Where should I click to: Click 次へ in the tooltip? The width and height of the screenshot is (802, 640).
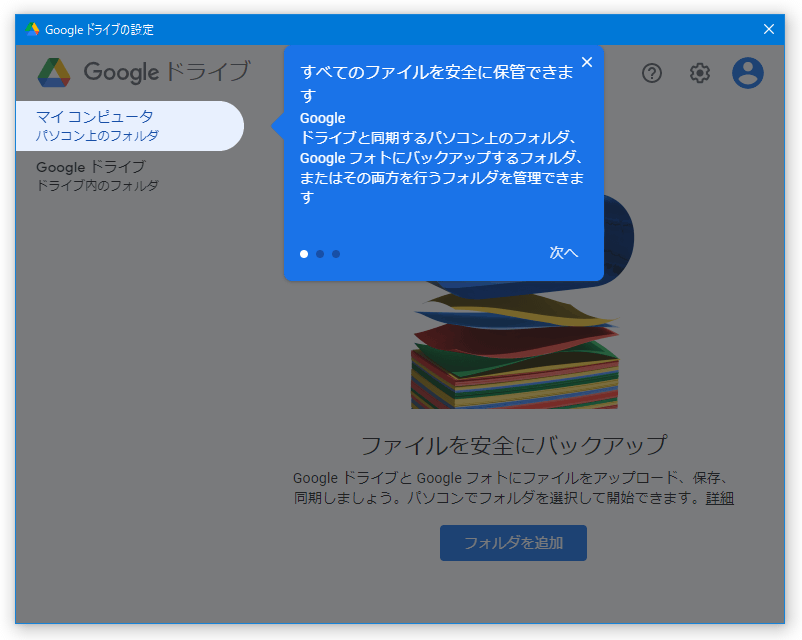point(564,253)
